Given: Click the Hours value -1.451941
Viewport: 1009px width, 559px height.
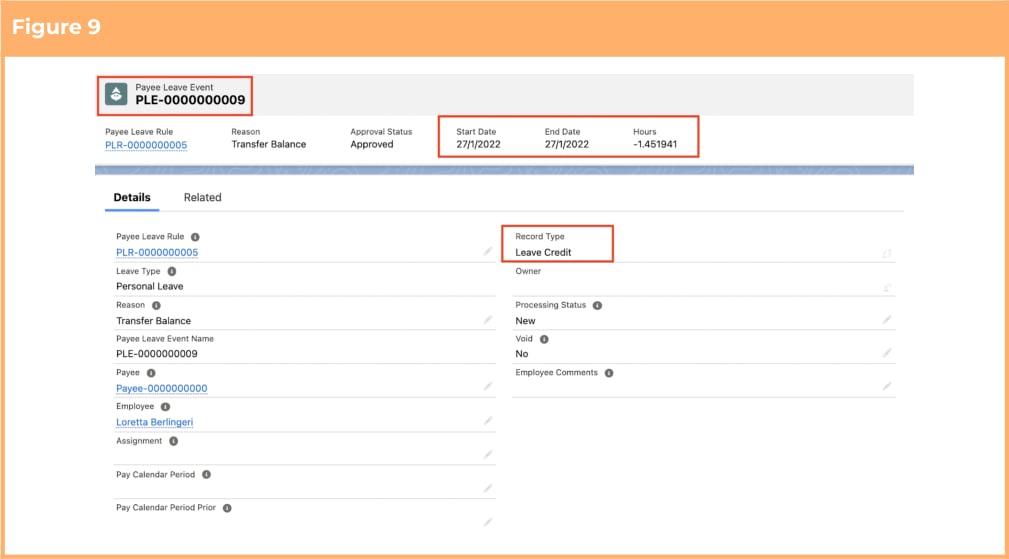Looking at the screenshot, I should pos(654,144).
